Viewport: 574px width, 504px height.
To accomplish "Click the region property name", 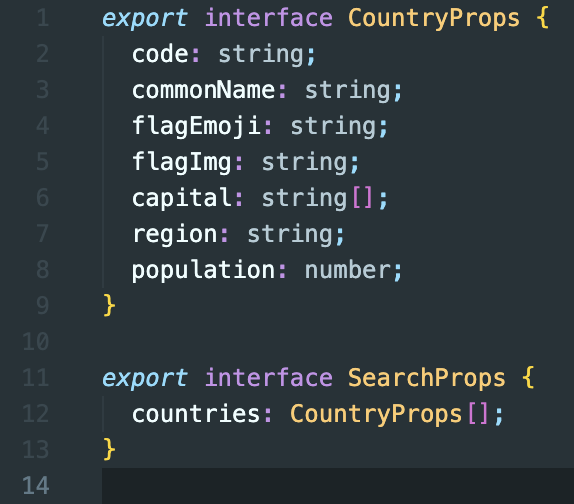I will [175, 235].
